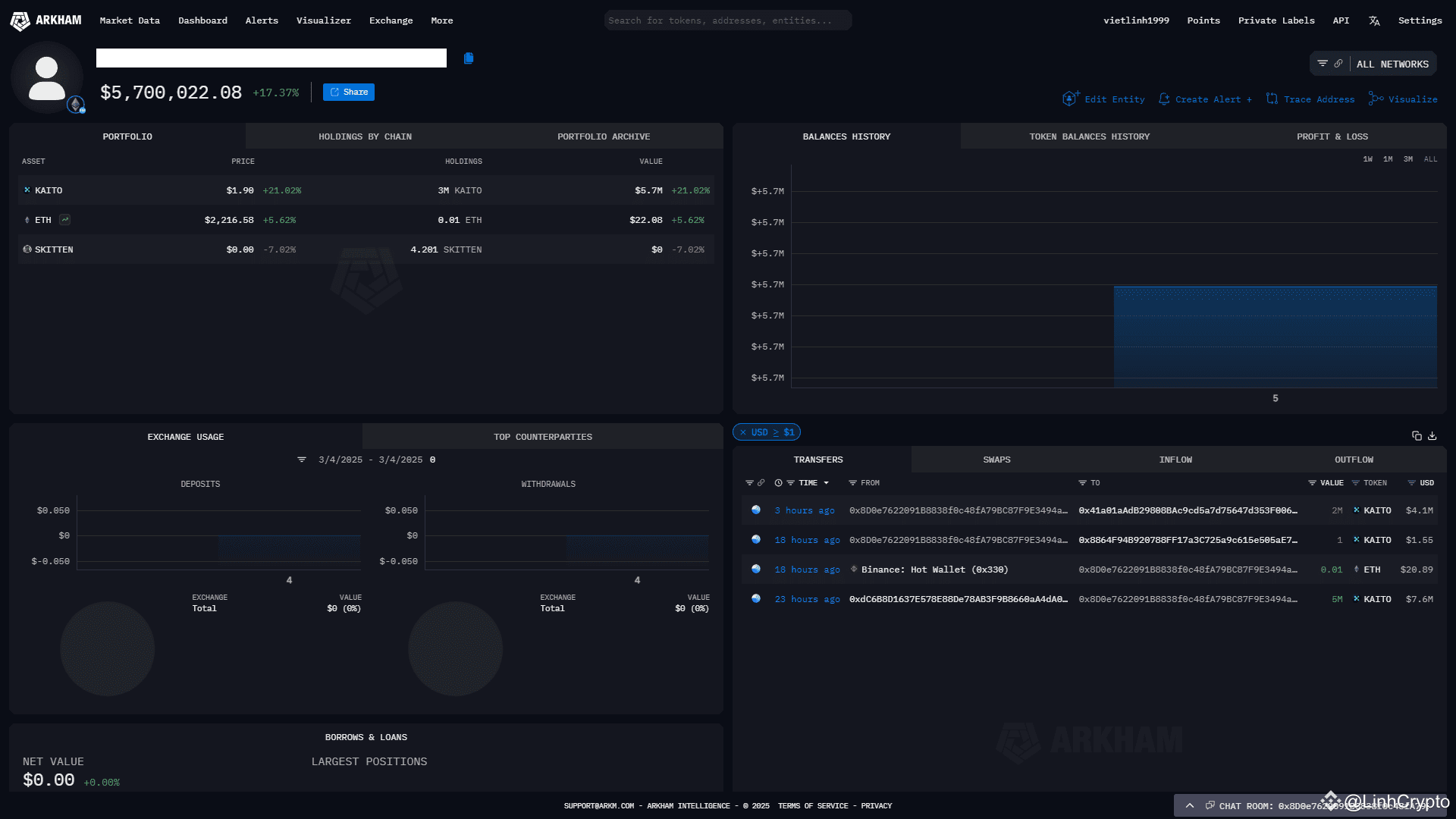Open the TOKEN column filter
This screenshot has width=1456, height=819.
[1355, 483]
